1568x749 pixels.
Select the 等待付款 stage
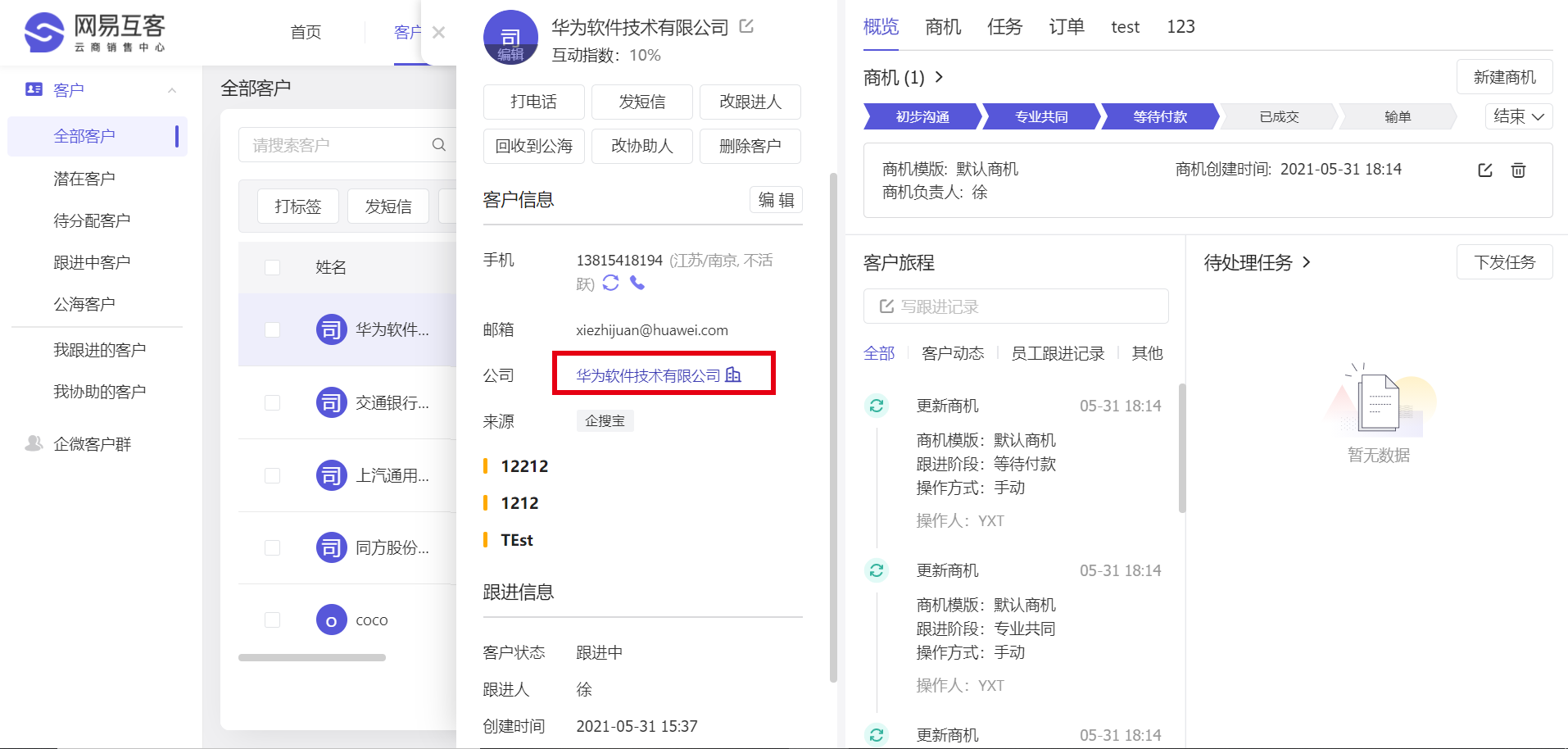pyautogui.click(x=1160, y=116)
